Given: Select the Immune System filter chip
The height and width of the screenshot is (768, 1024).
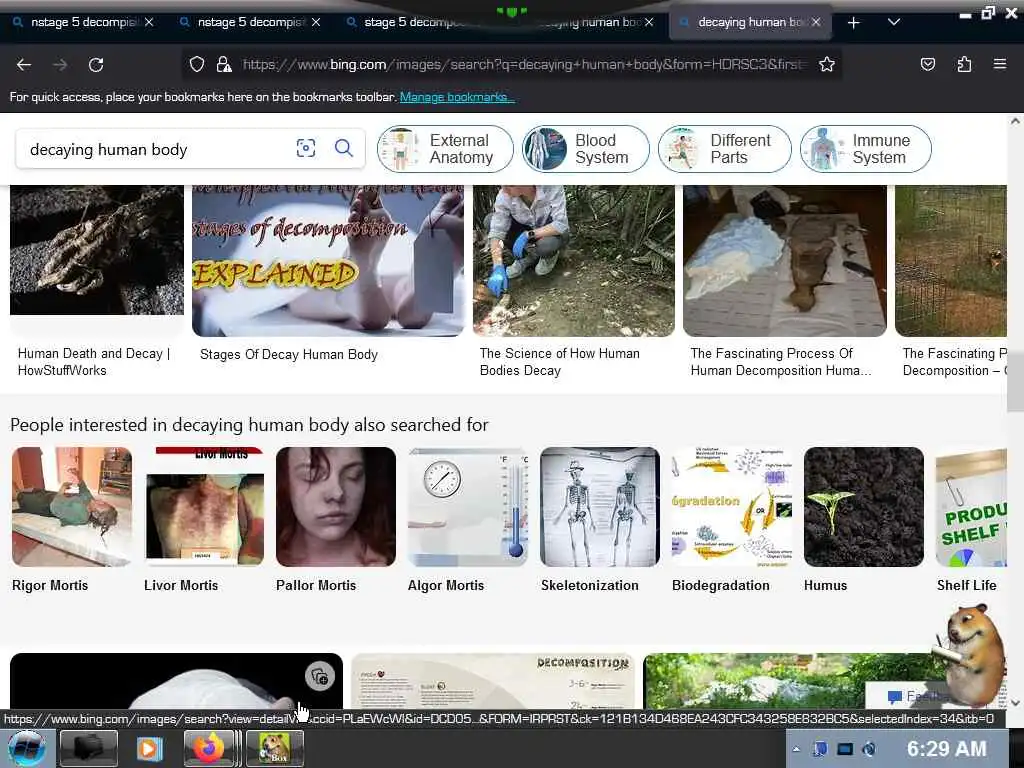Looking at the screenshot, I should coord(866,149).
